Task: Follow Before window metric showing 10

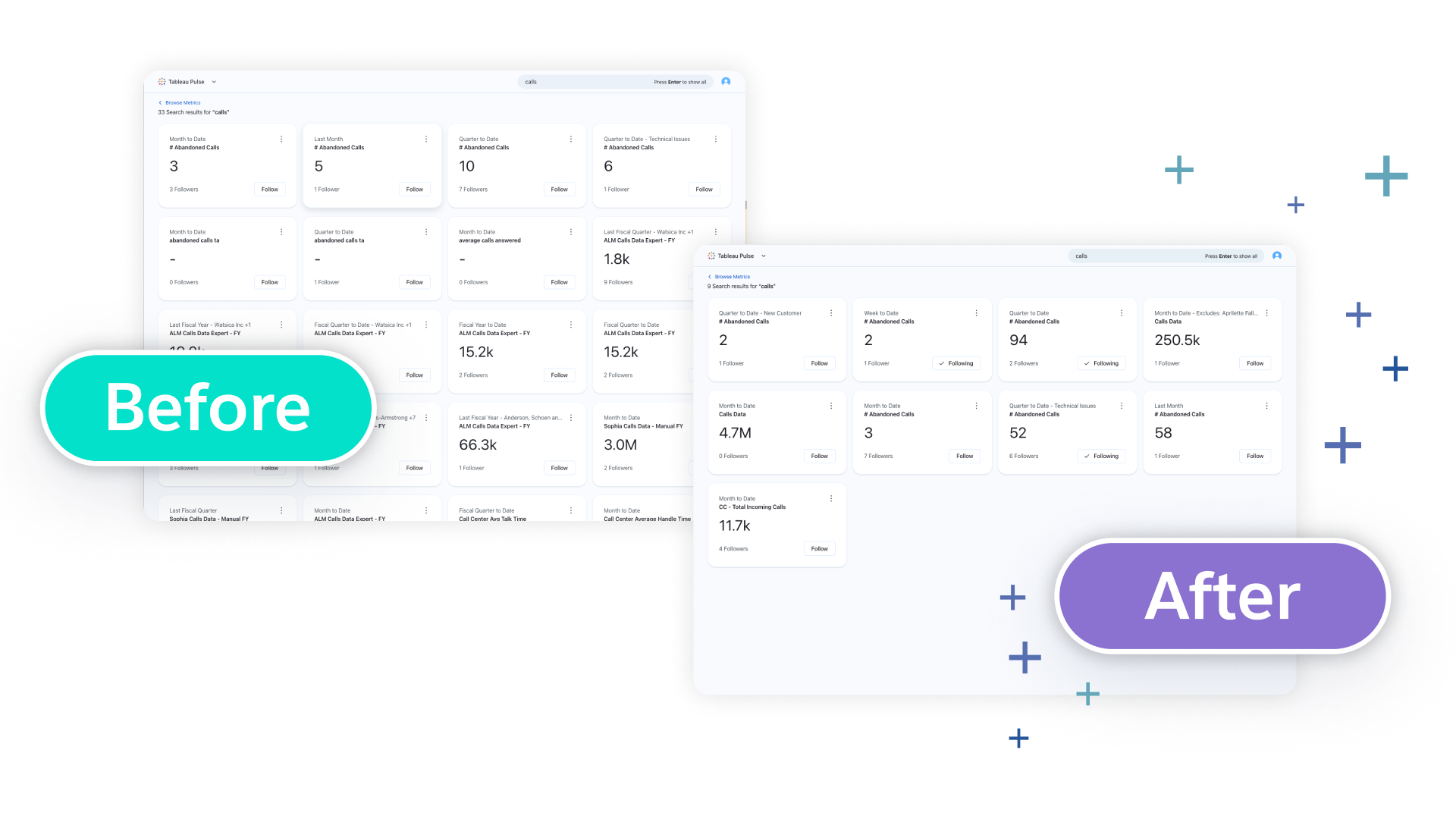Action: pyautogui.click(x=560, y=190)
